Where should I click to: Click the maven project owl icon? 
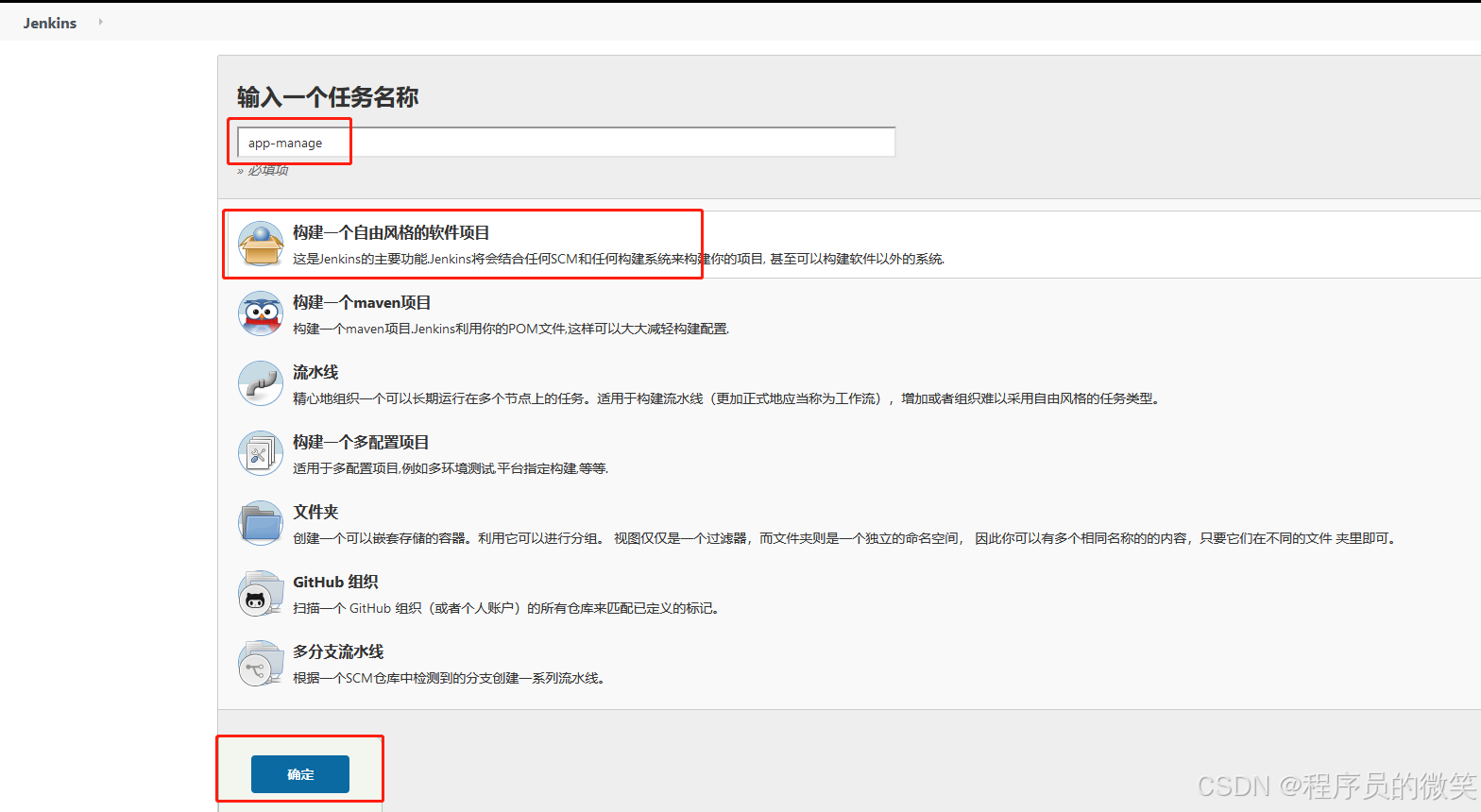coord(261,314)
